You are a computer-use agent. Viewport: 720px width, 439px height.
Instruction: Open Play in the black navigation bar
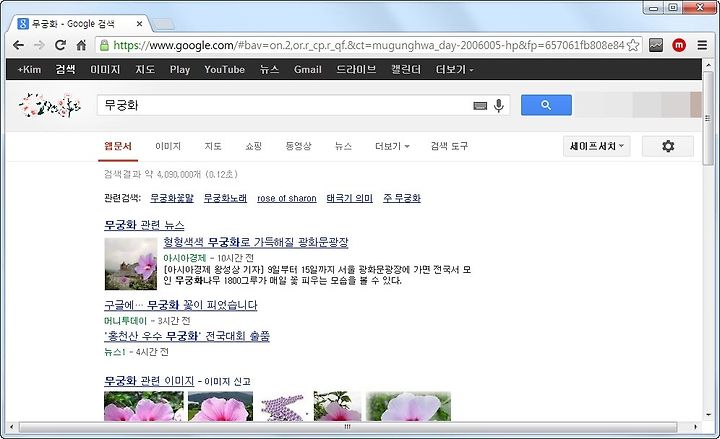coord(180,69)
